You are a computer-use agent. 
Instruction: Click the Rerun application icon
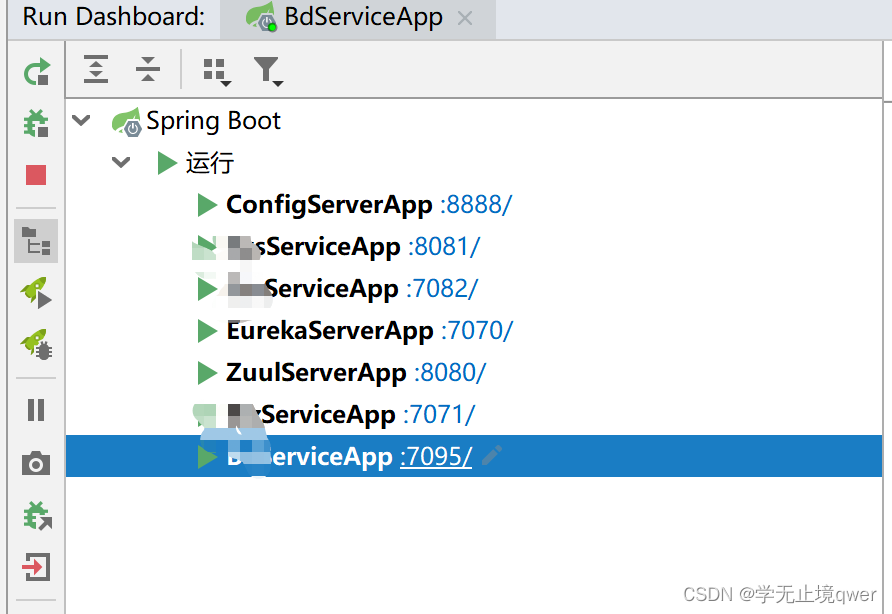click(x=36, y=72)
